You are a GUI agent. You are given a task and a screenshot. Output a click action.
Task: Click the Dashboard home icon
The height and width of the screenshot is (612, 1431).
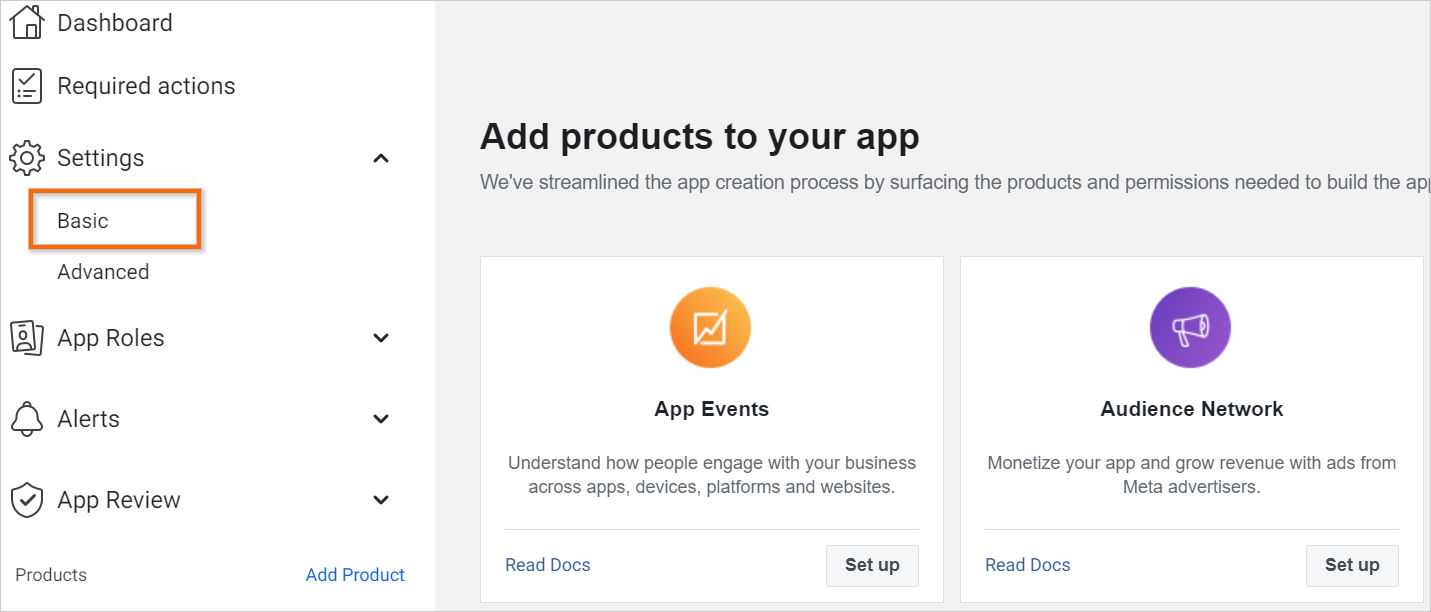coord(26,21)
